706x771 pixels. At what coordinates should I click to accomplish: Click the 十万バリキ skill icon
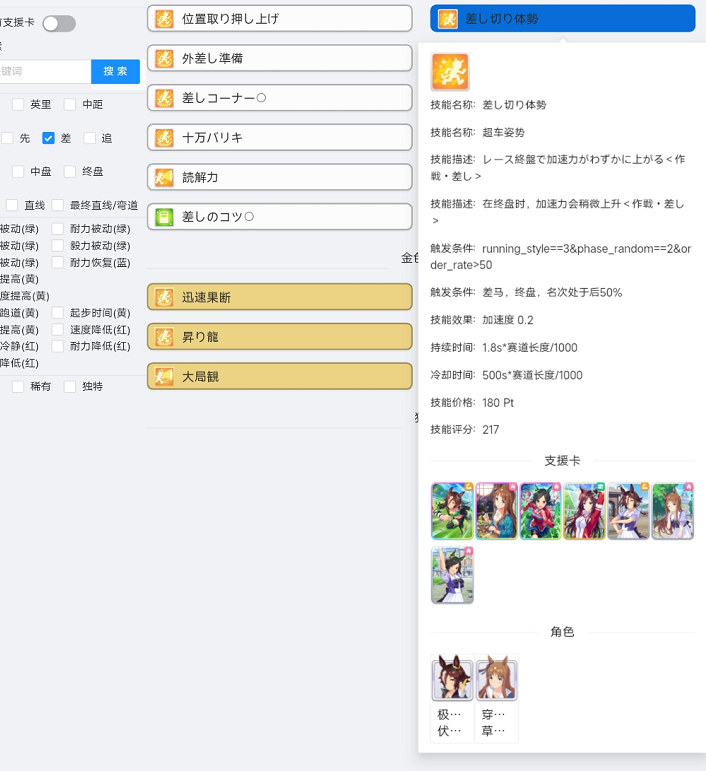pyautogui.click(x=165, y=138)
